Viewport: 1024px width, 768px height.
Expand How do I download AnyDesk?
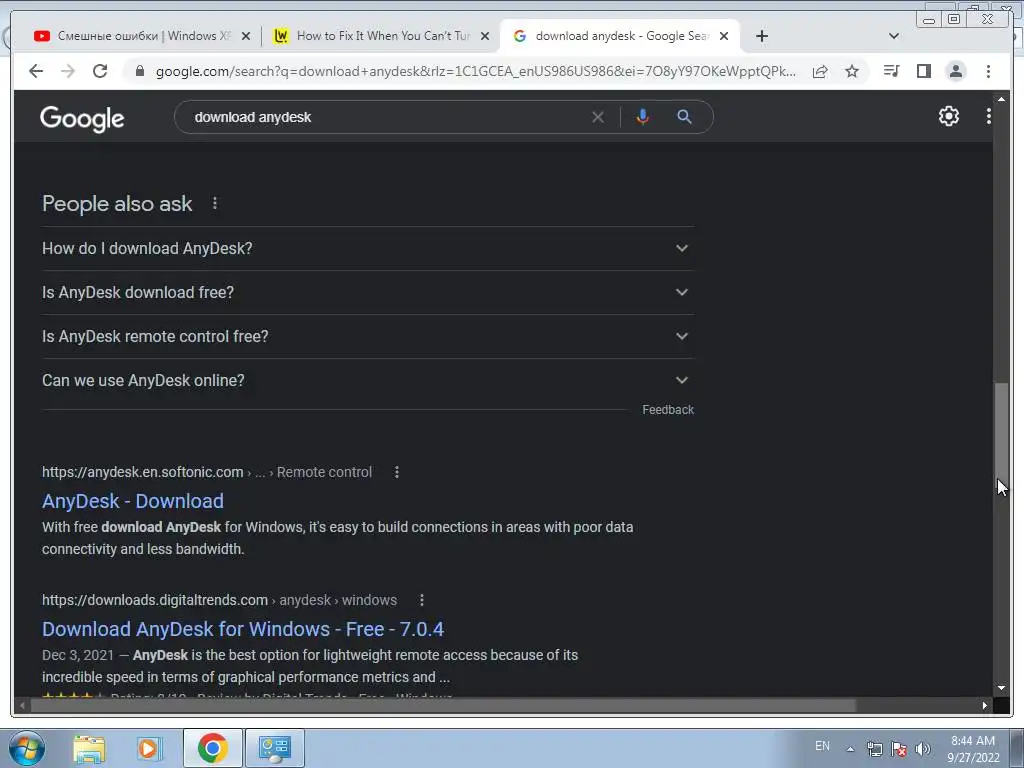368,249
